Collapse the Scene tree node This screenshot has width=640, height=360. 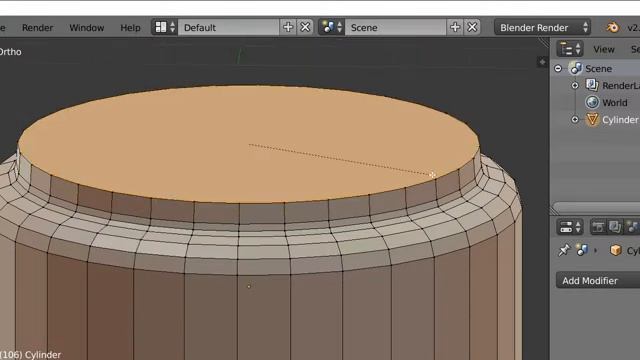coord(558,68)
